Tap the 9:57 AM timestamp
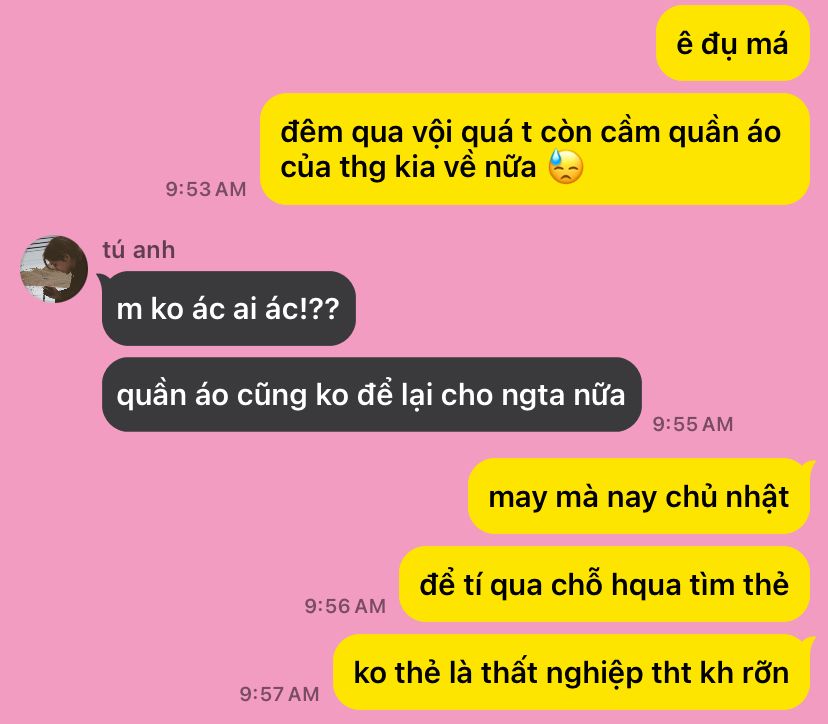Screen dimensions: 828x724 tap(279, 694)
